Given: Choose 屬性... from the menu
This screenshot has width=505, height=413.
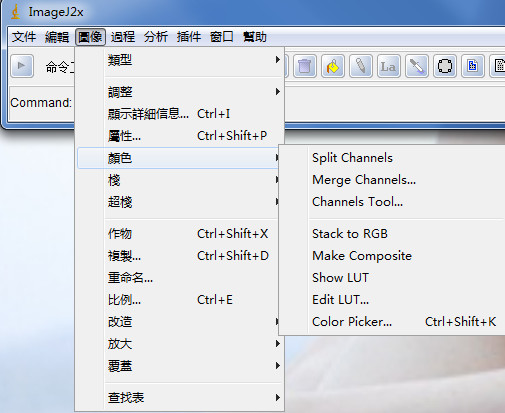Looking at the screenshot, I should click(180, 136).
